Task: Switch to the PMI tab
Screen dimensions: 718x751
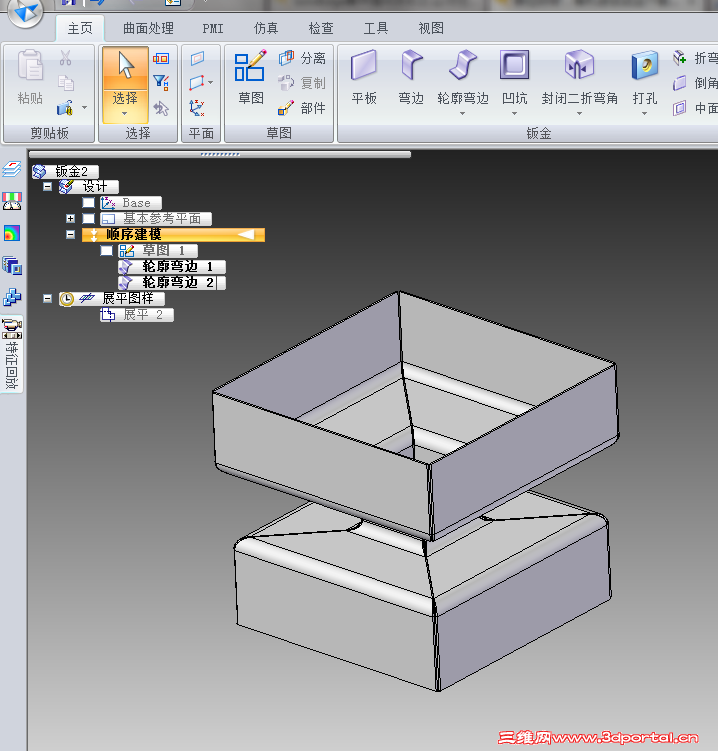Action: (x=213, y=29)
